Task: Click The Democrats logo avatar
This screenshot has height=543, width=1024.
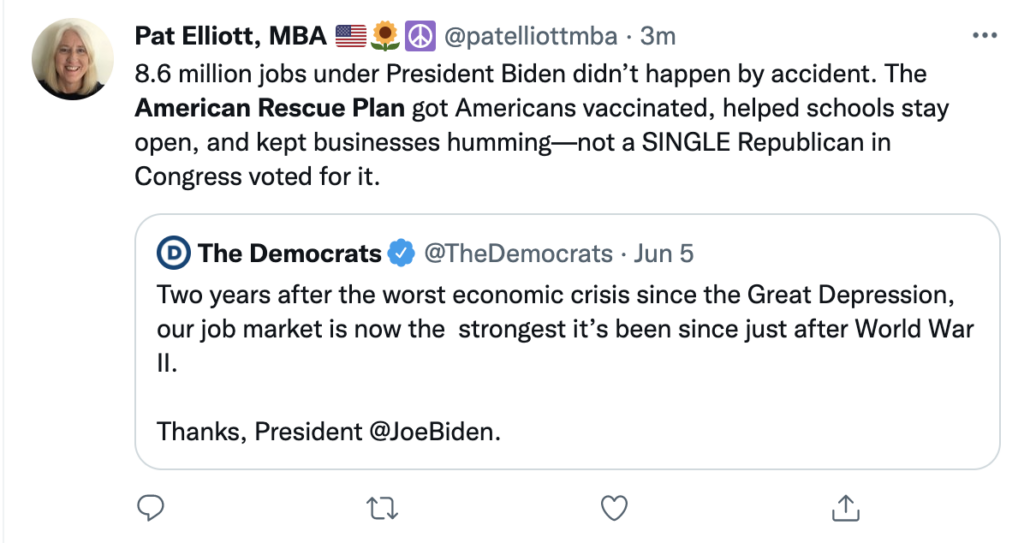Action: pyautogui.click(x=174, y=254)
